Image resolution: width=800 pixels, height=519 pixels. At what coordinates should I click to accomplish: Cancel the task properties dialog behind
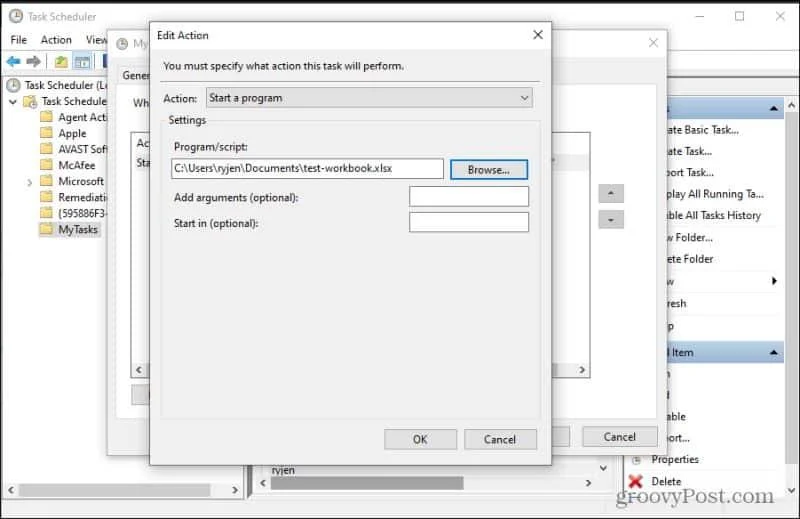pos(619,436)
